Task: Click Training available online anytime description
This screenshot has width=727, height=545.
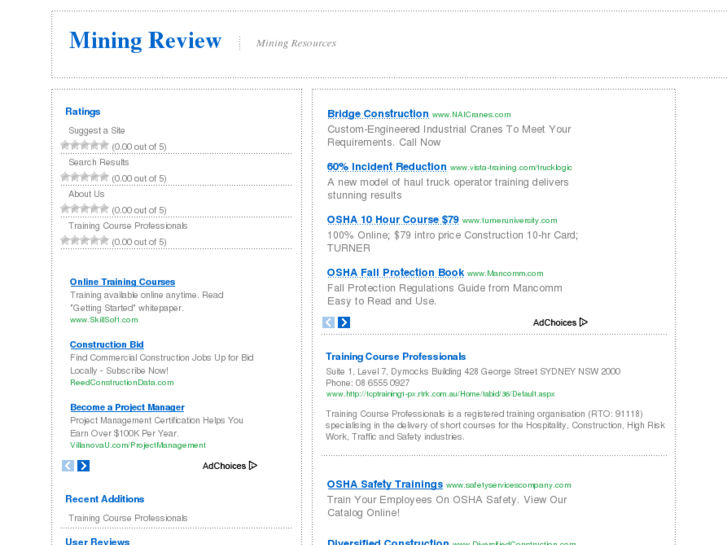Action: 147,301
